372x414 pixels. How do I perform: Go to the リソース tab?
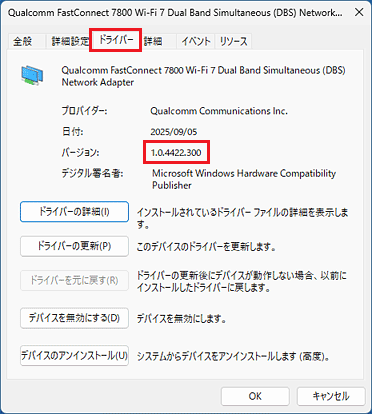tap(233, 41)
